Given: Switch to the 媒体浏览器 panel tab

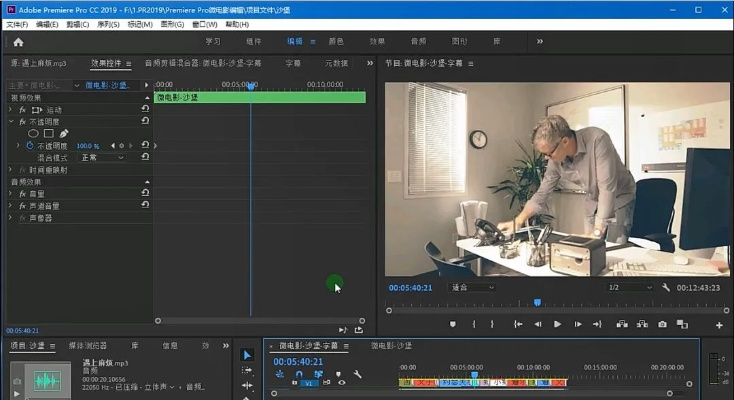Looking at the screenshot, I should pyautogui.click(x=89, y=345).
